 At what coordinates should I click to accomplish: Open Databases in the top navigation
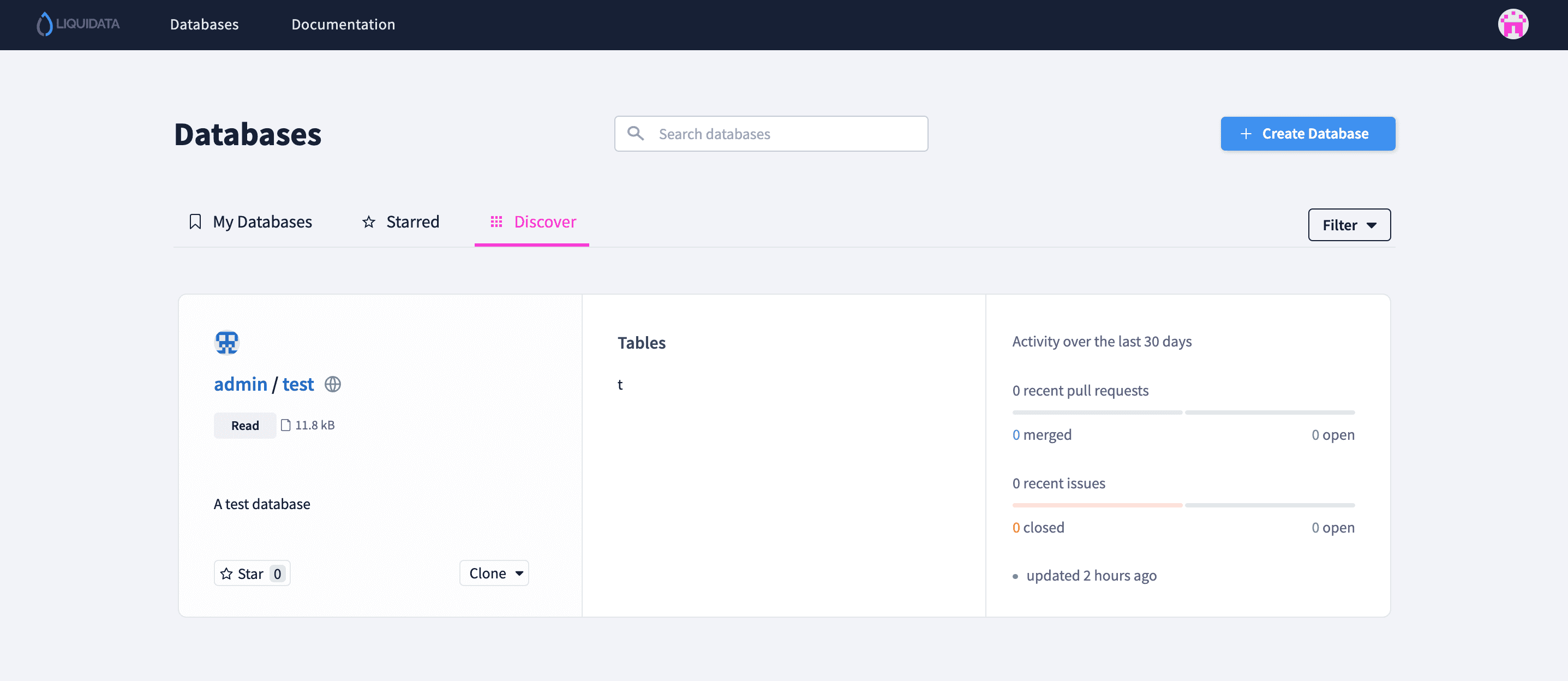[x=204, y=25]
